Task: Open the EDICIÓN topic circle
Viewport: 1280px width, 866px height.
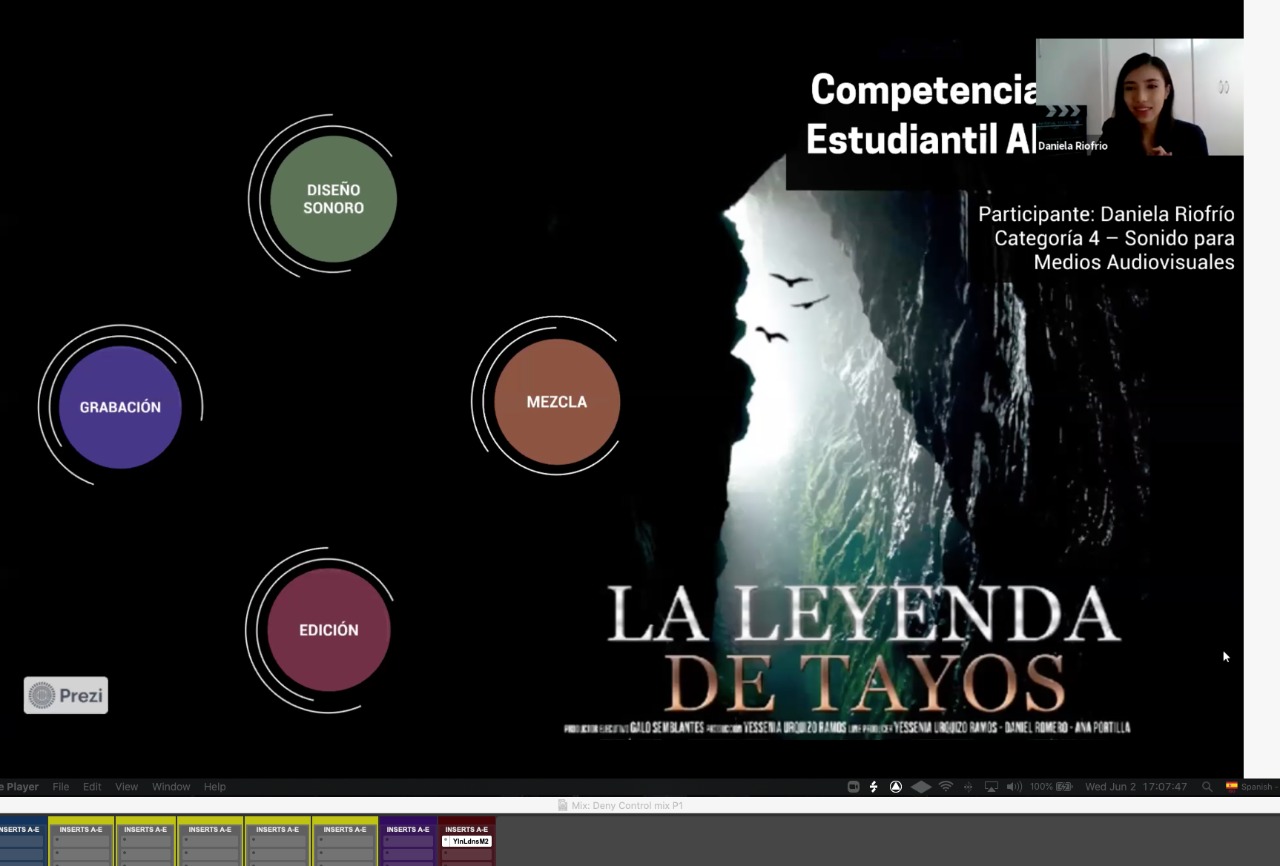Action: (328, 630)
